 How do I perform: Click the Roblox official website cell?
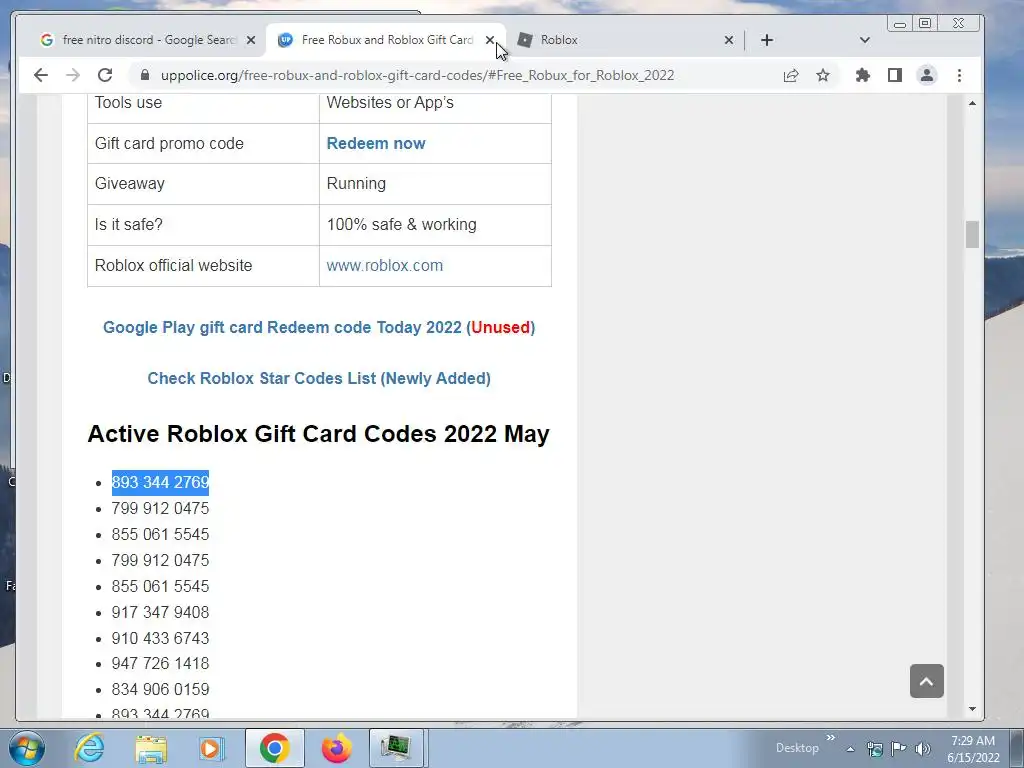tap(203, 266)
